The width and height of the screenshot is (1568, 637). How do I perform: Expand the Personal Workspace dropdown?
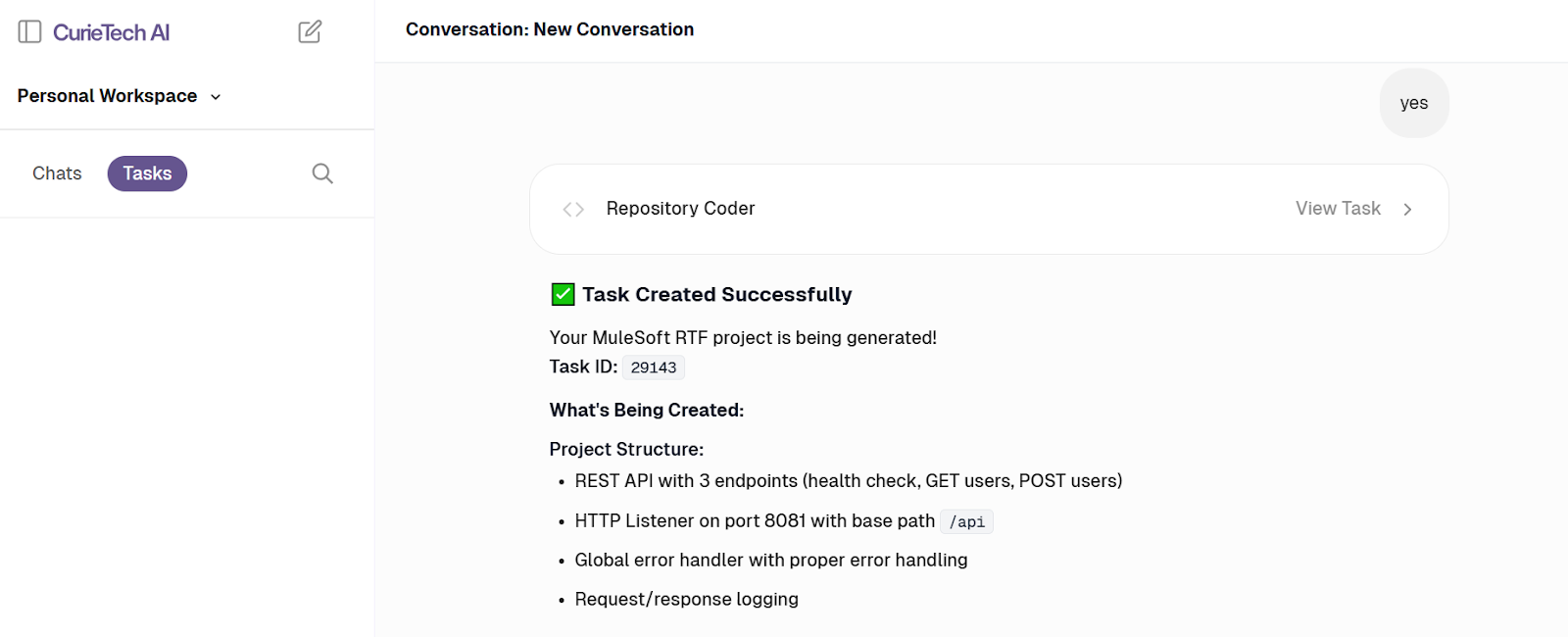coord(216,96)
